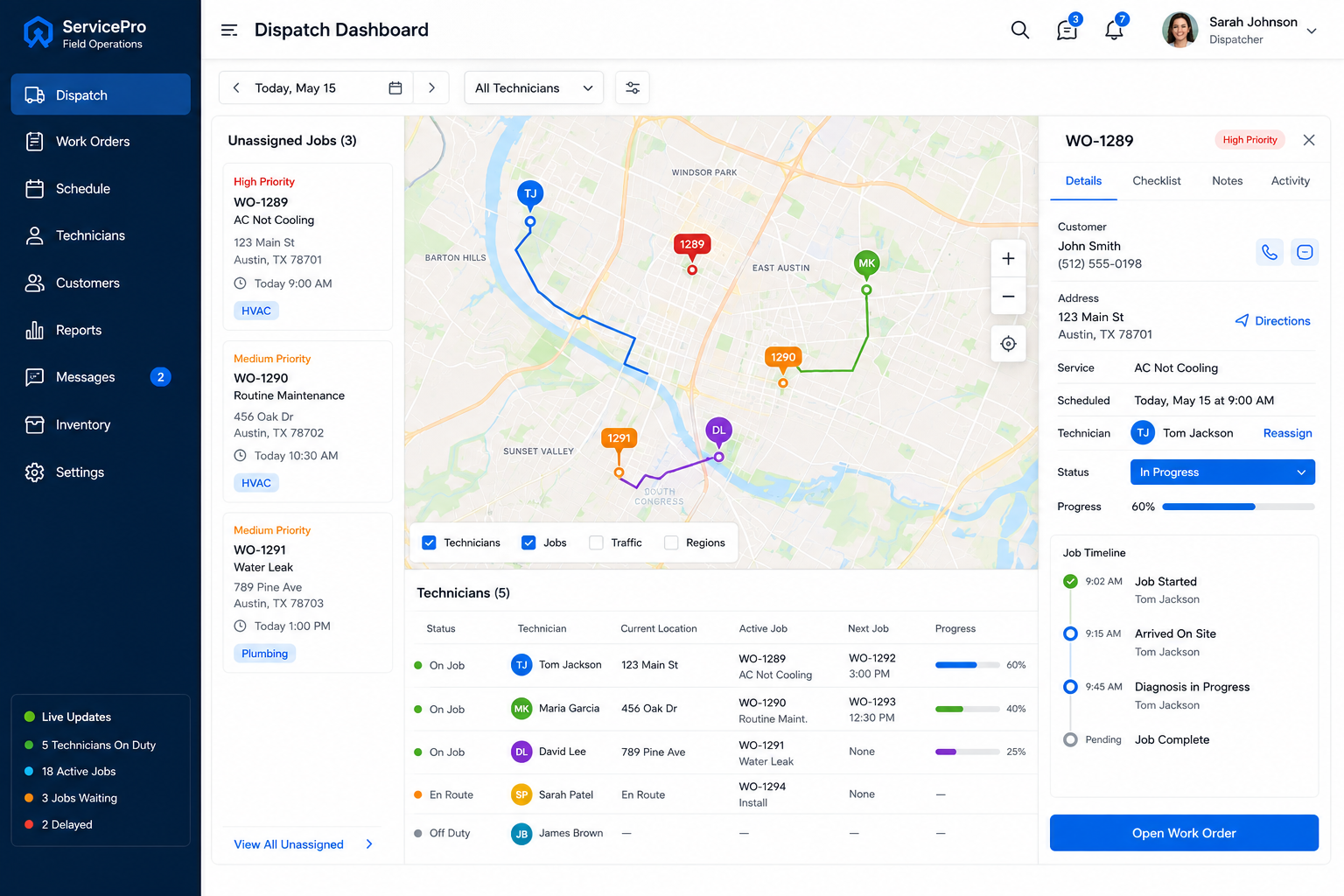Click View All Unassigned link

tap(304, 844)
